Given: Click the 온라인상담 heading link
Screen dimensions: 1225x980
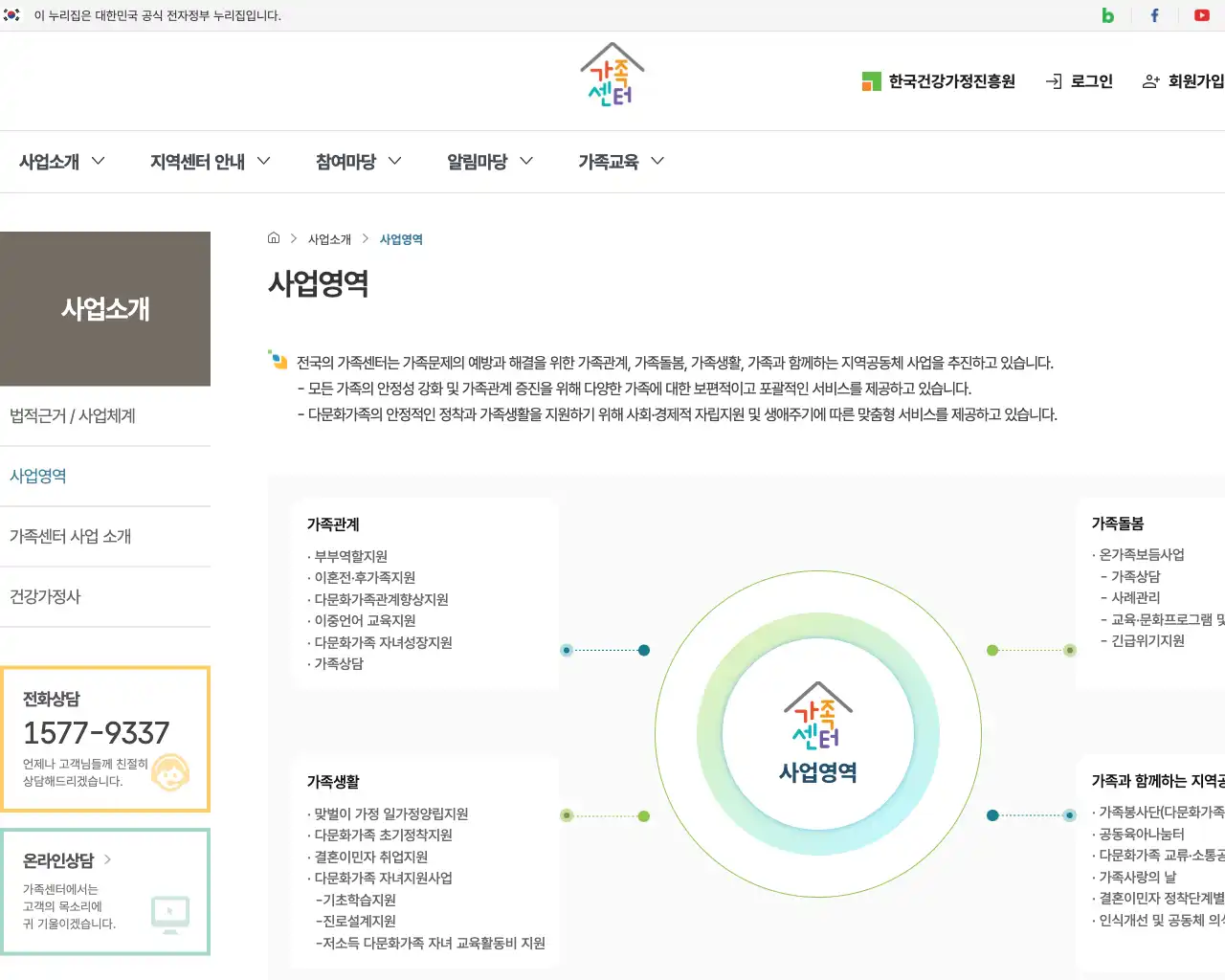Looking at the screenshot, I should pos(58,860).
